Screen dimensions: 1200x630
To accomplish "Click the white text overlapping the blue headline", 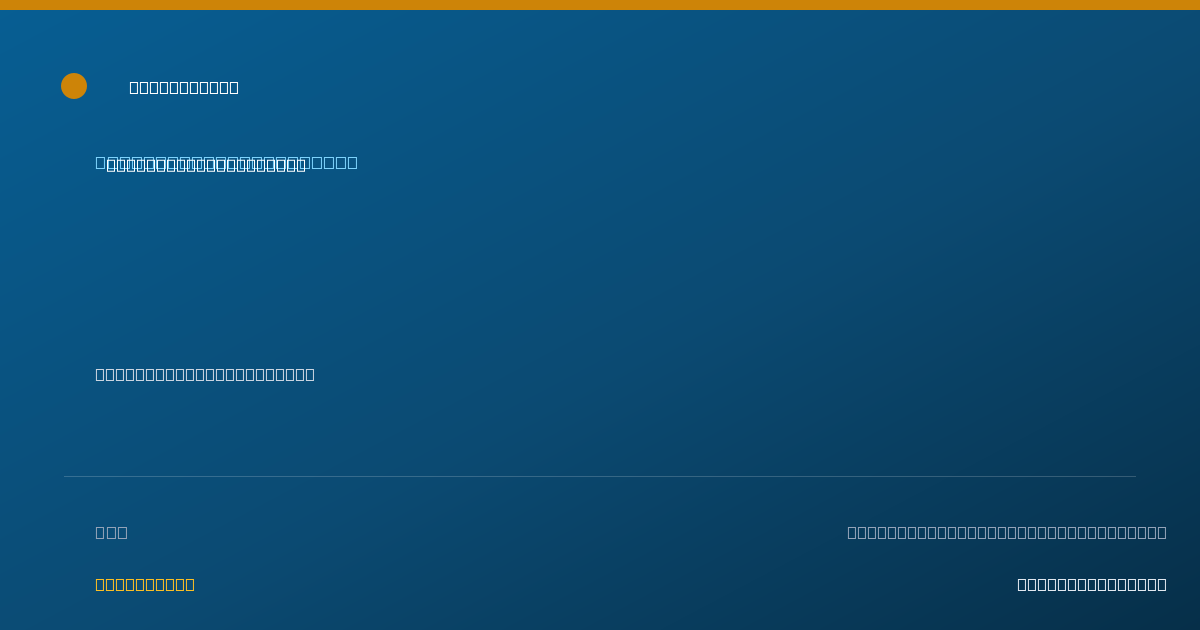I will (x=206, y=166).
